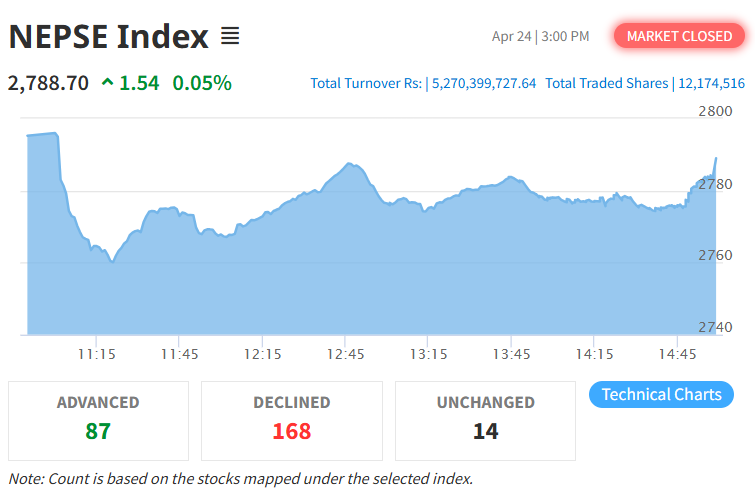Click the Total Turnover Rs label
This screenshot has height=503, width=755.
coord(366,83)
